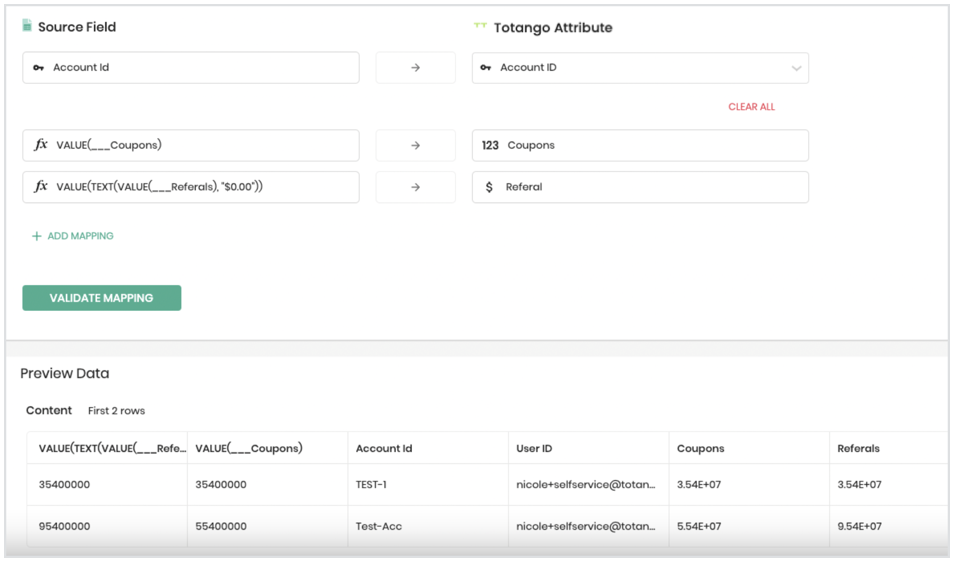Click Clear All link
The height and width of the screenshot is (562, 954).
[x=751, y=107]
